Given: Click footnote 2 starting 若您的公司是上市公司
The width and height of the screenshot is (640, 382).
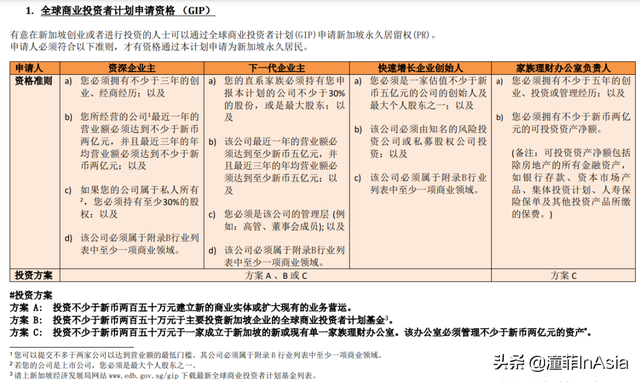Looking at the screenshot, I should coord(104,365).
